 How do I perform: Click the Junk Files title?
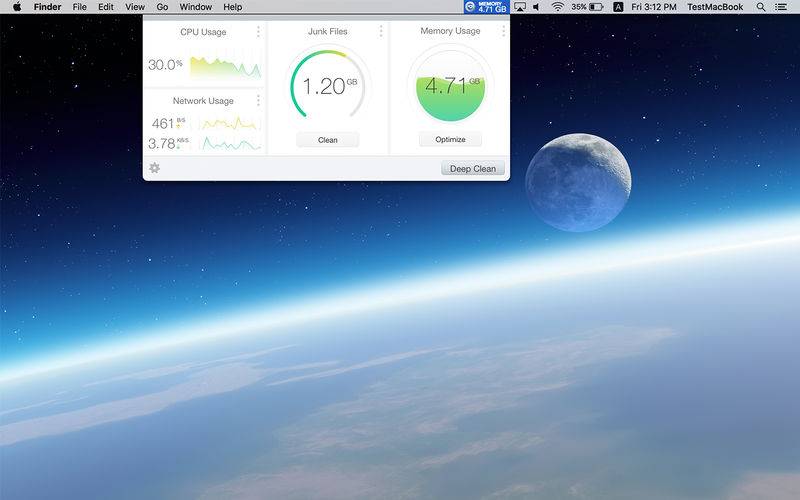pyautogui.click(x=328, y=31)
